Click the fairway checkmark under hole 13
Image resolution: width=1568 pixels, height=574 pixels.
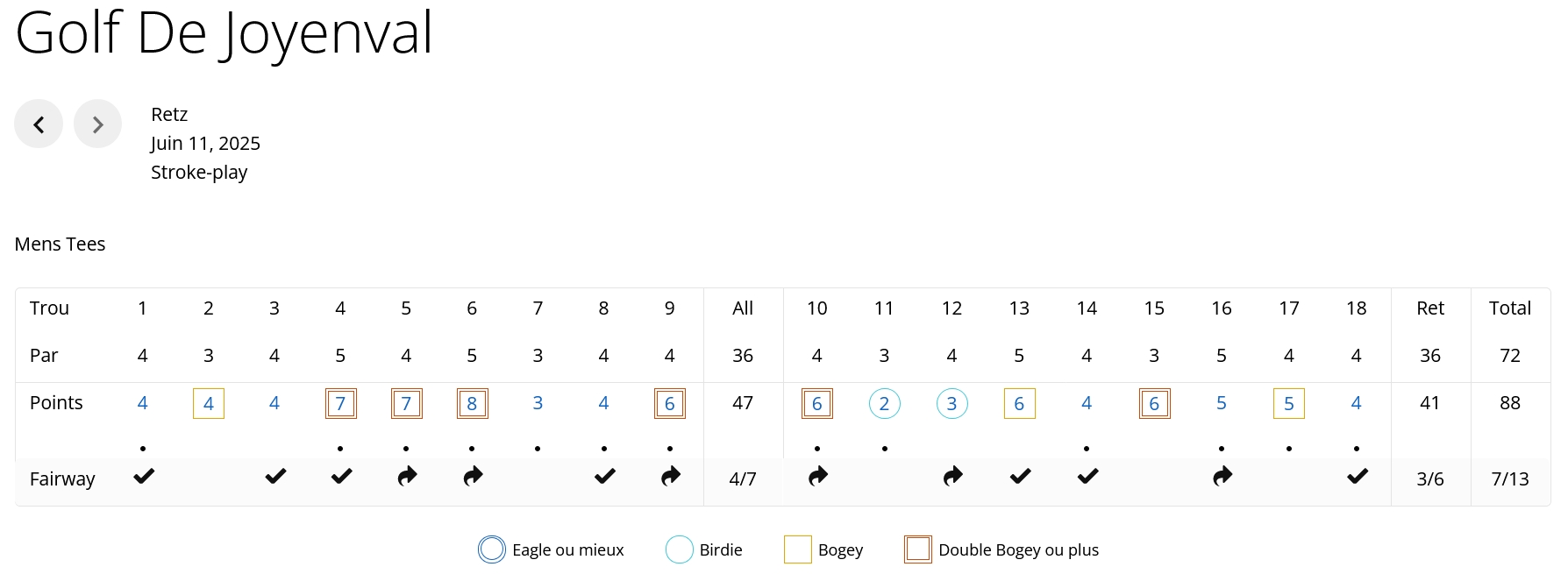tap(1020, 477)
